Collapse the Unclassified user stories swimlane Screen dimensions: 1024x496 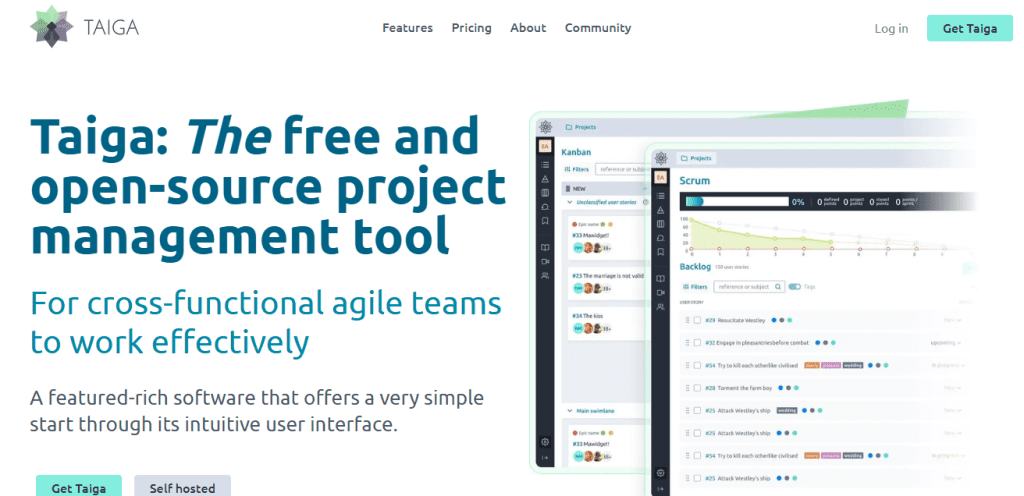point(569,202)
